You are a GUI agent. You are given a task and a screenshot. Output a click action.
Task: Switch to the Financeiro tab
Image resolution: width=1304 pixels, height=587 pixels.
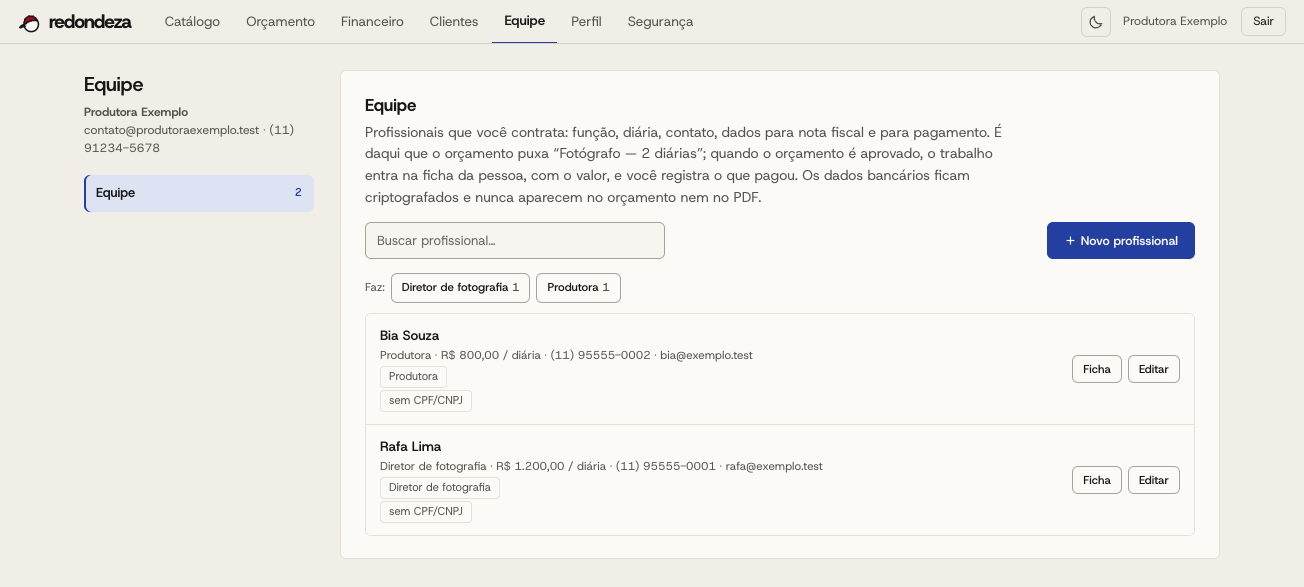pyautogui.click(x=372, y=21)
